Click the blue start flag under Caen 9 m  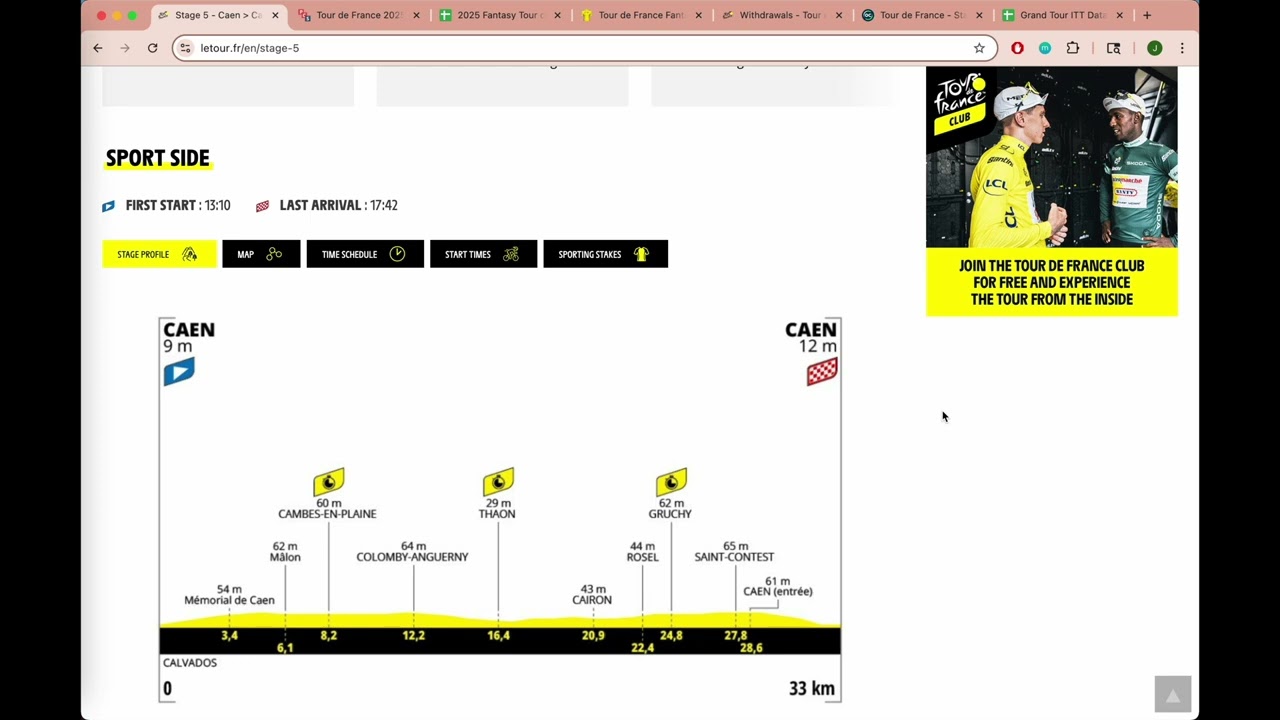[179, 372]
